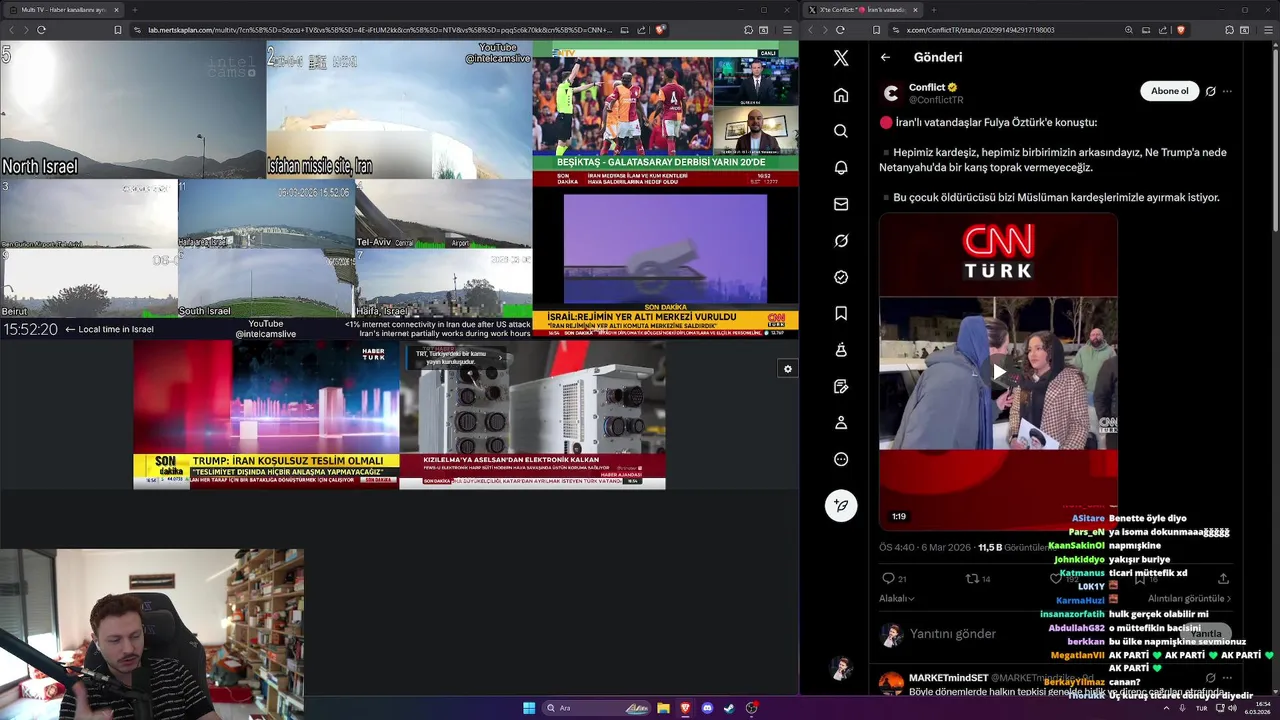Open new tab in x.com window
Screen dimensions: 1280x720
click(x=933, y=9)
